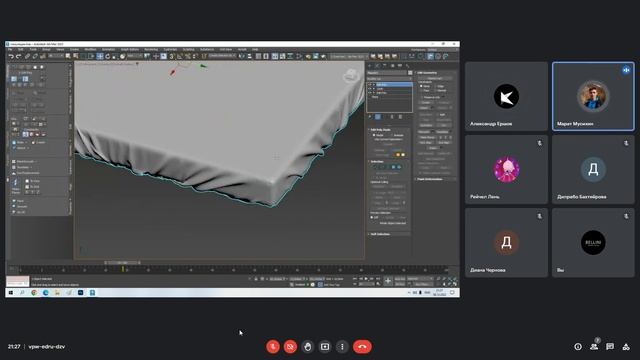
Task: Open Meet chat with everyone
Action: click(610, 347)
